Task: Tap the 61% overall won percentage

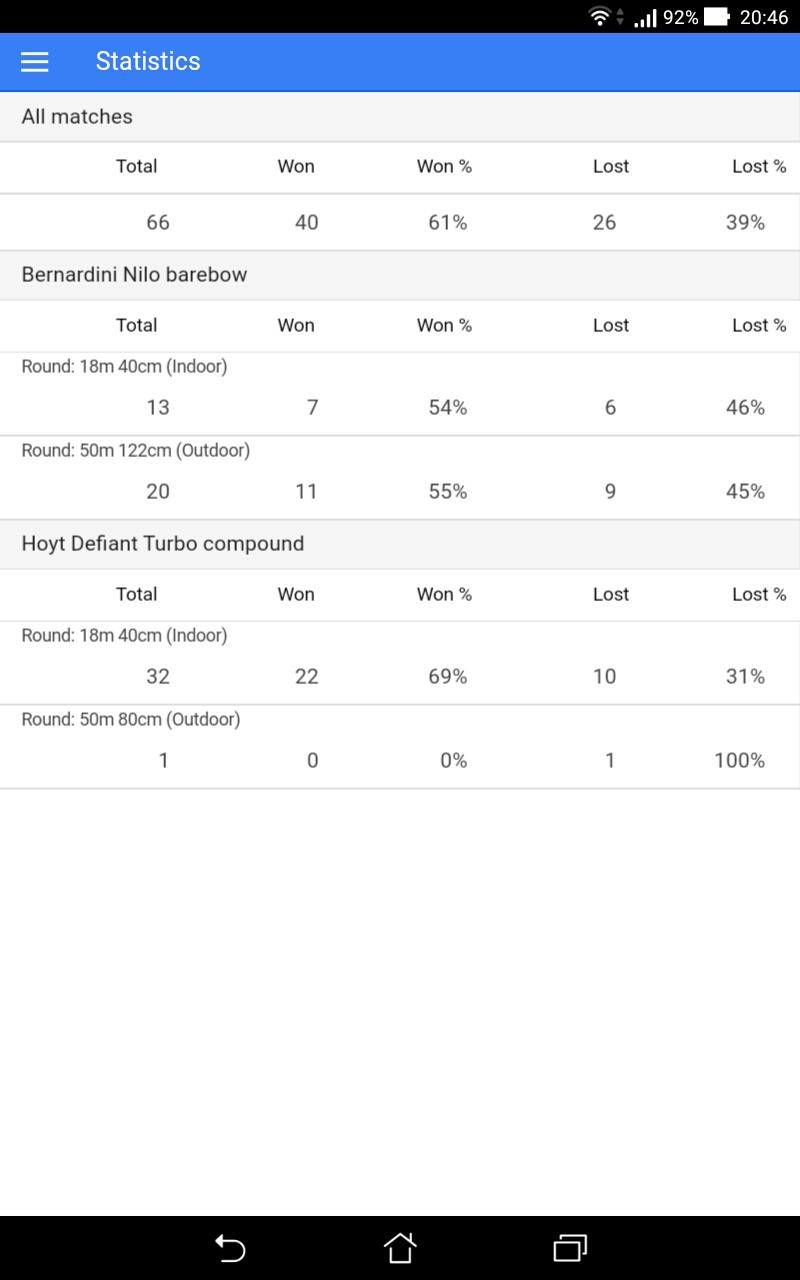Action: (x=448, y=223)
